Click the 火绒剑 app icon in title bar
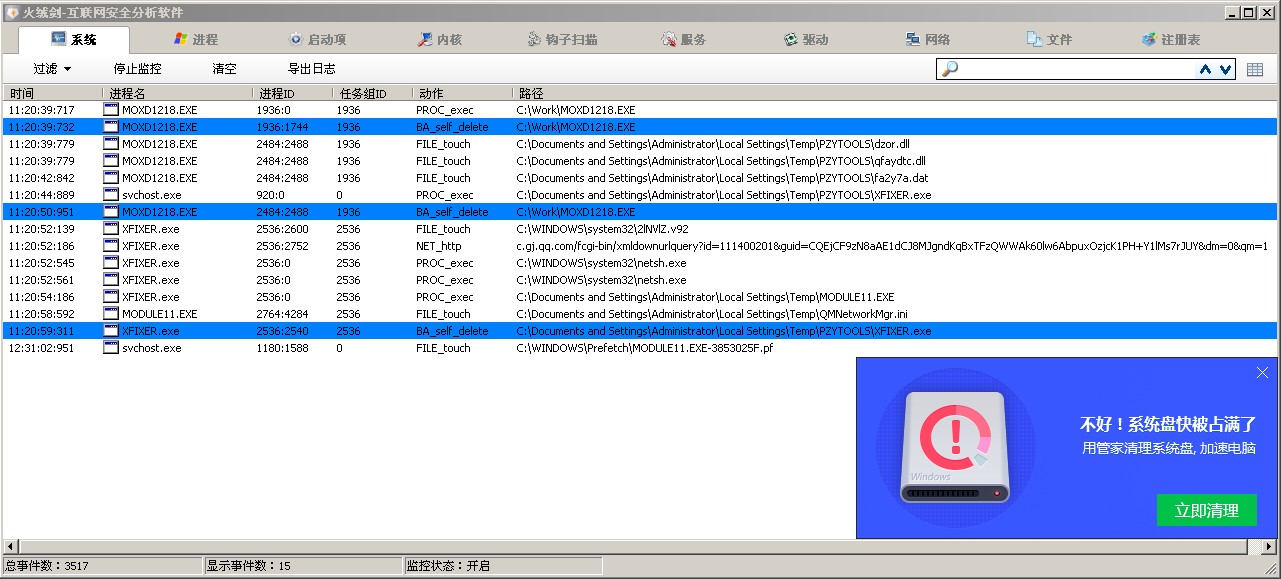Image resolution: width=1281 pixels, height=579 pixels. pyautogui.click(x=12, y=12)
